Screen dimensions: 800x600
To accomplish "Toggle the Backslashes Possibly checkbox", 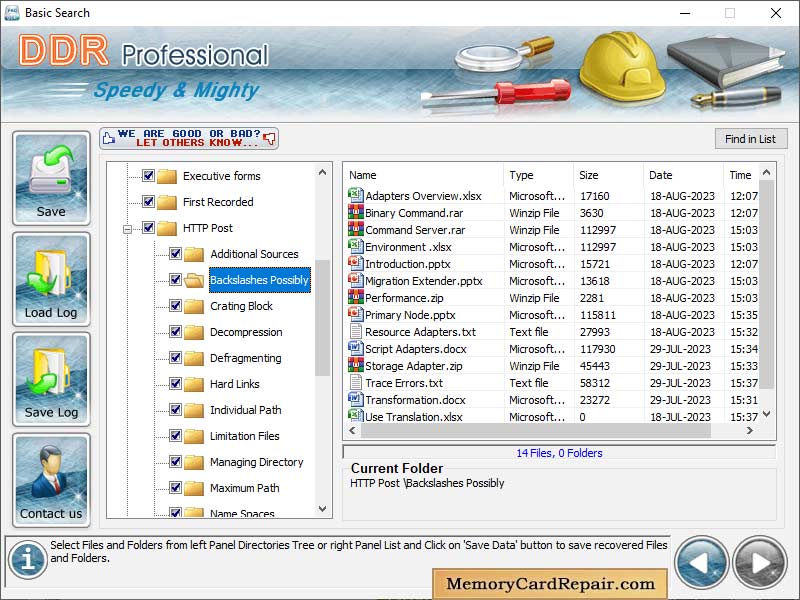I will point(175,280).
